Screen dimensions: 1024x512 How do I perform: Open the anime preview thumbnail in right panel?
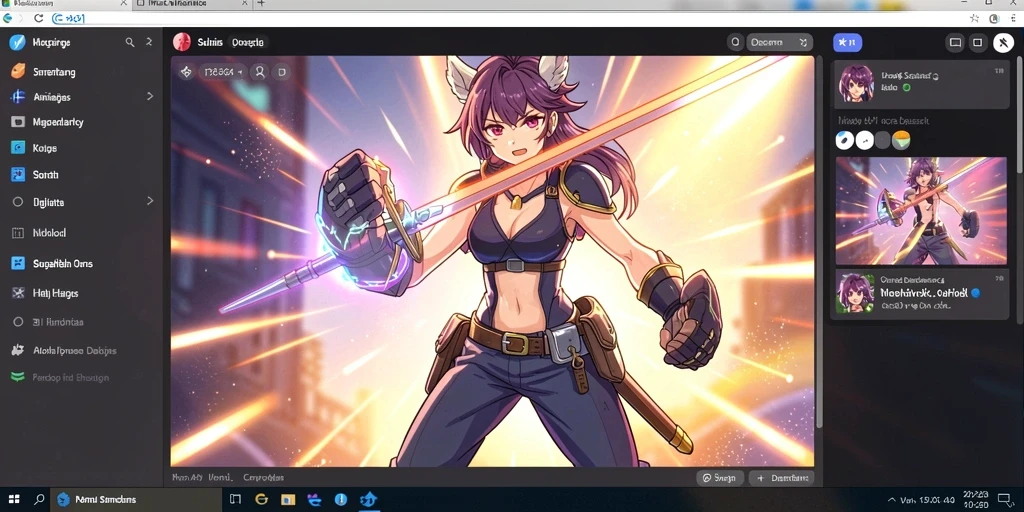(921, 210)
